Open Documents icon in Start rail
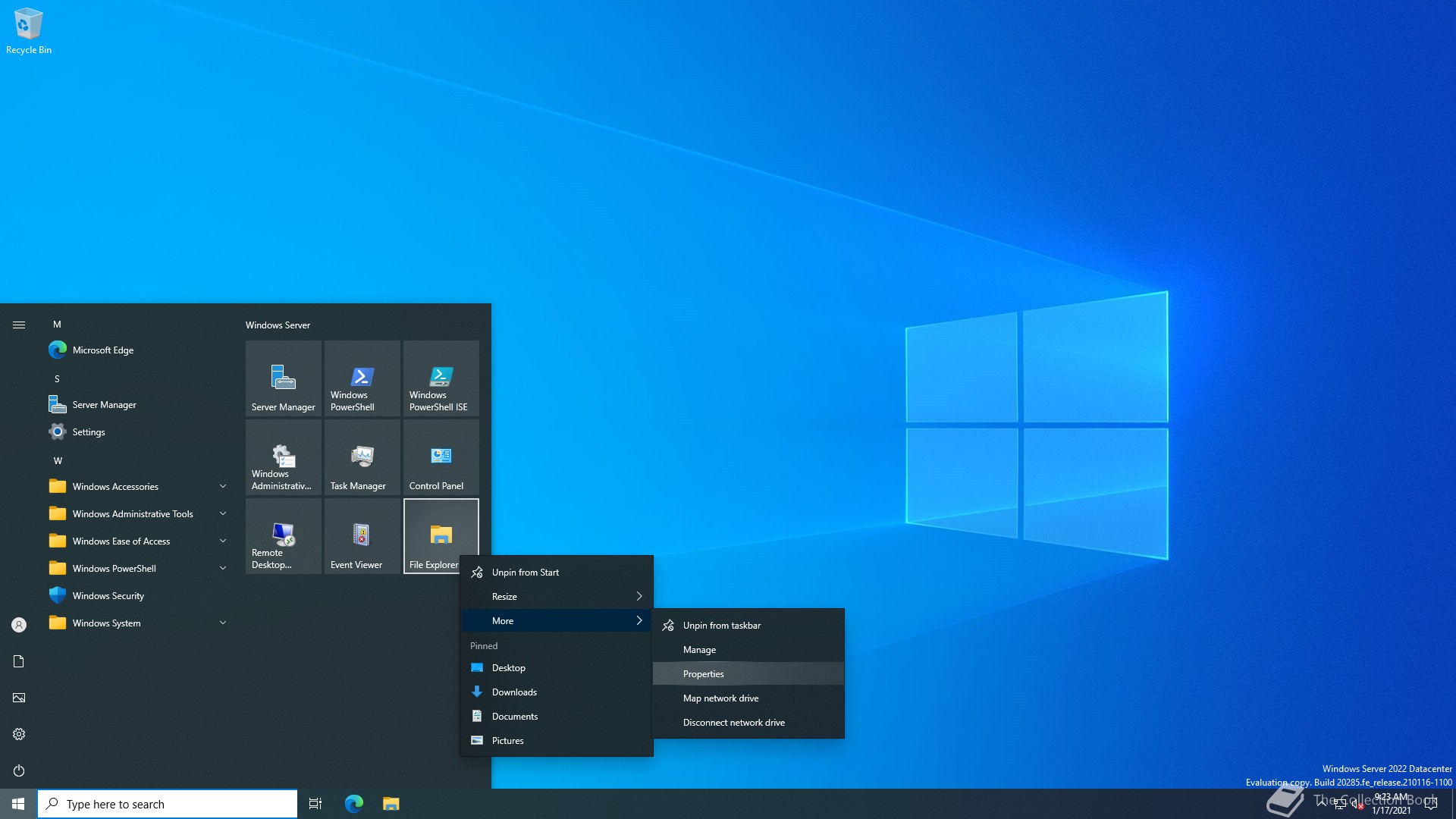1456x819 pixels. click(19, 661)
